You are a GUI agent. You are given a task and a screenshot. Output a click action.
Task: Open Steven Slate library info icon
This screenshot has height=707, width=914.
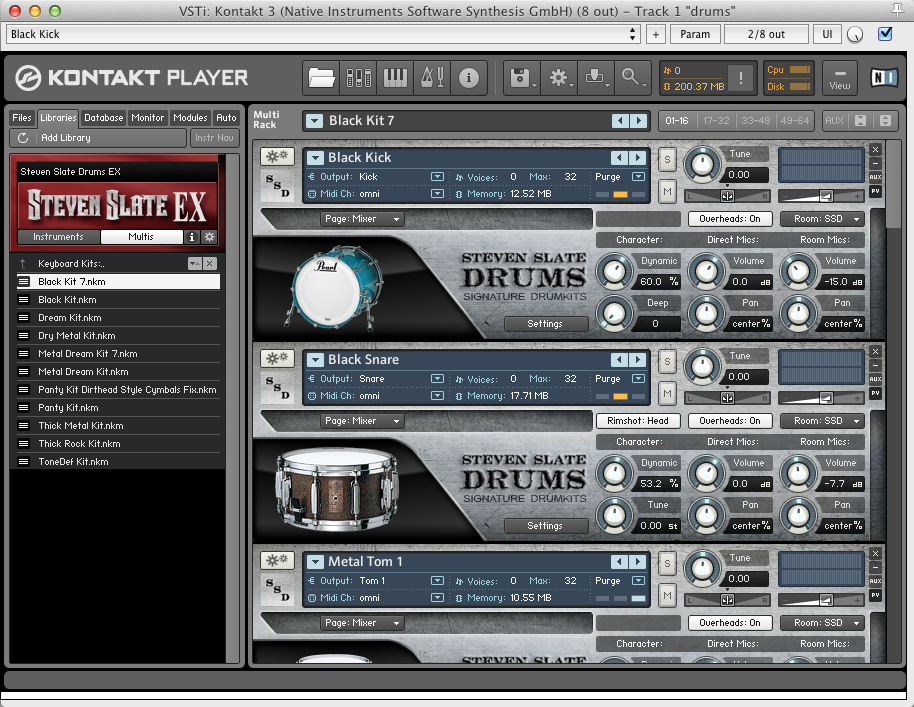191,237
